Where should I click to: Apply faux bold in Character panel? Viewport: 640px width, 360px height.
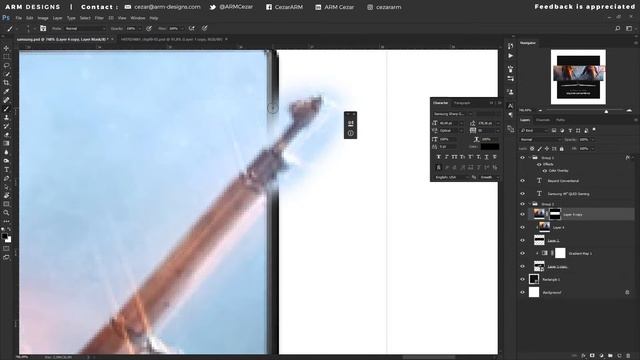pyautogui.click(x=439, y=157)
